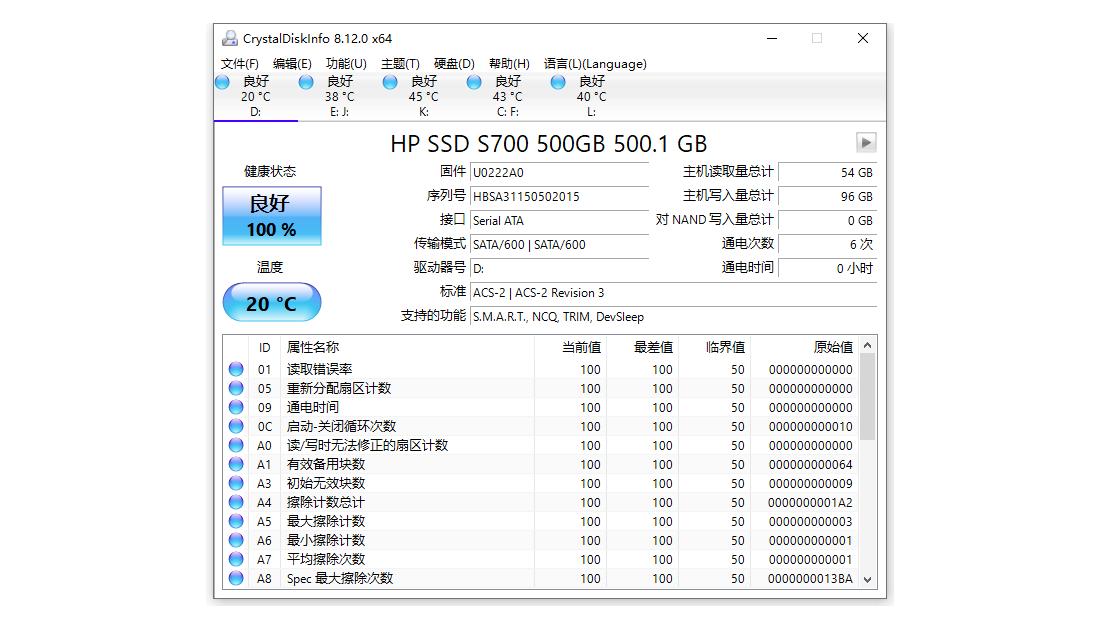
Task: Open the next drive with the arrow button
Action: coord(866,143)
